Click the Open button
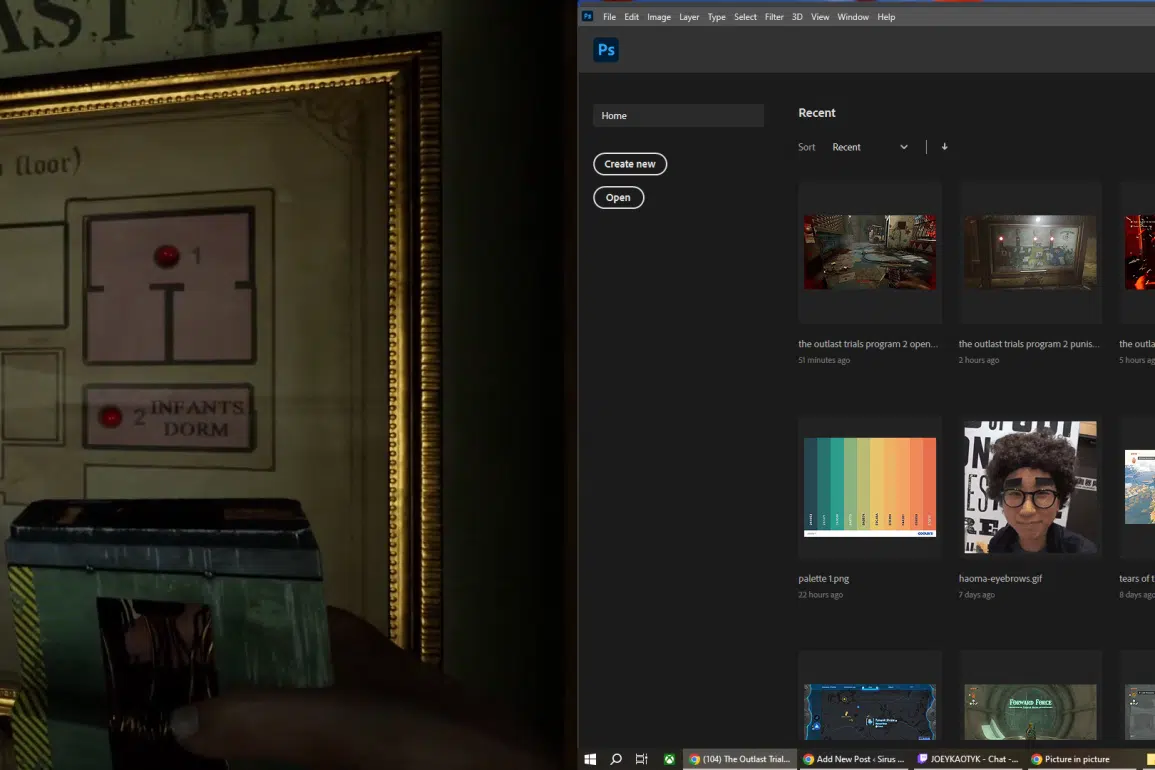The width and height of the screenshot is (1155, 770). coord(618,197)
